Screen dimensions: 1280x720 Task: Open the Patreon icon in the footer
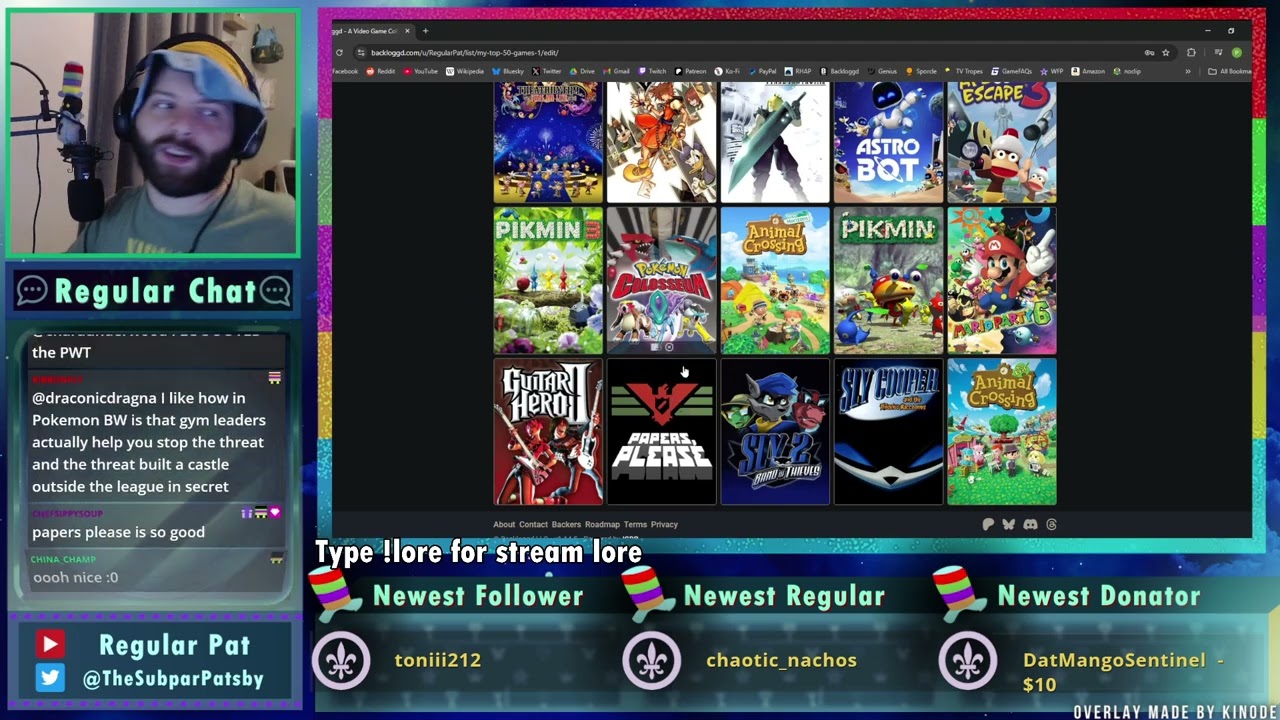(988, 524)
